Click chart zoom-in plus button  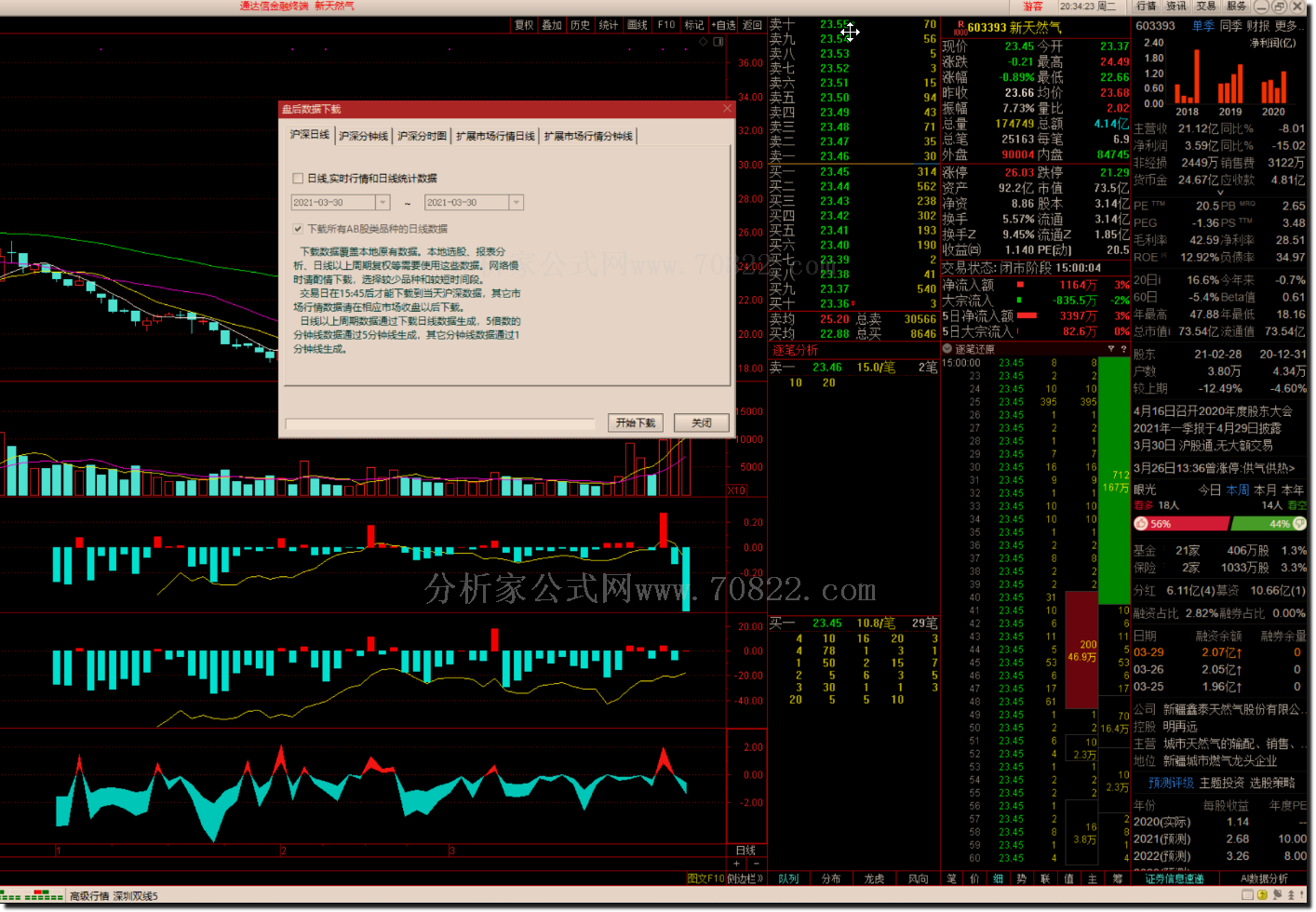(x=736, y=864)
